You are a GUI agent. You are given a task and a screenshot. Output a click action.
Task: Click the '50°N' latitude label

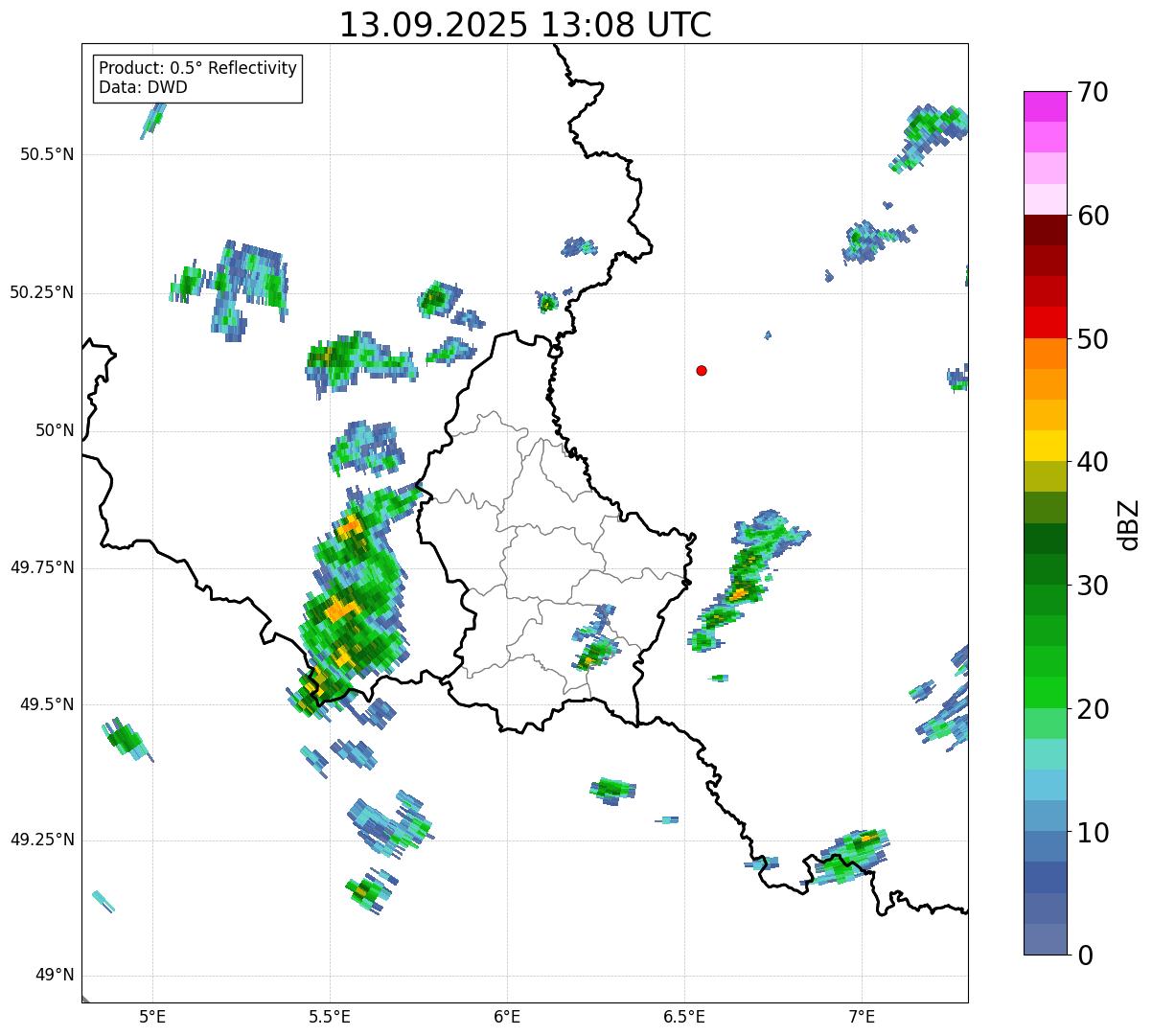pyautogui.click(x=55, y=430)
